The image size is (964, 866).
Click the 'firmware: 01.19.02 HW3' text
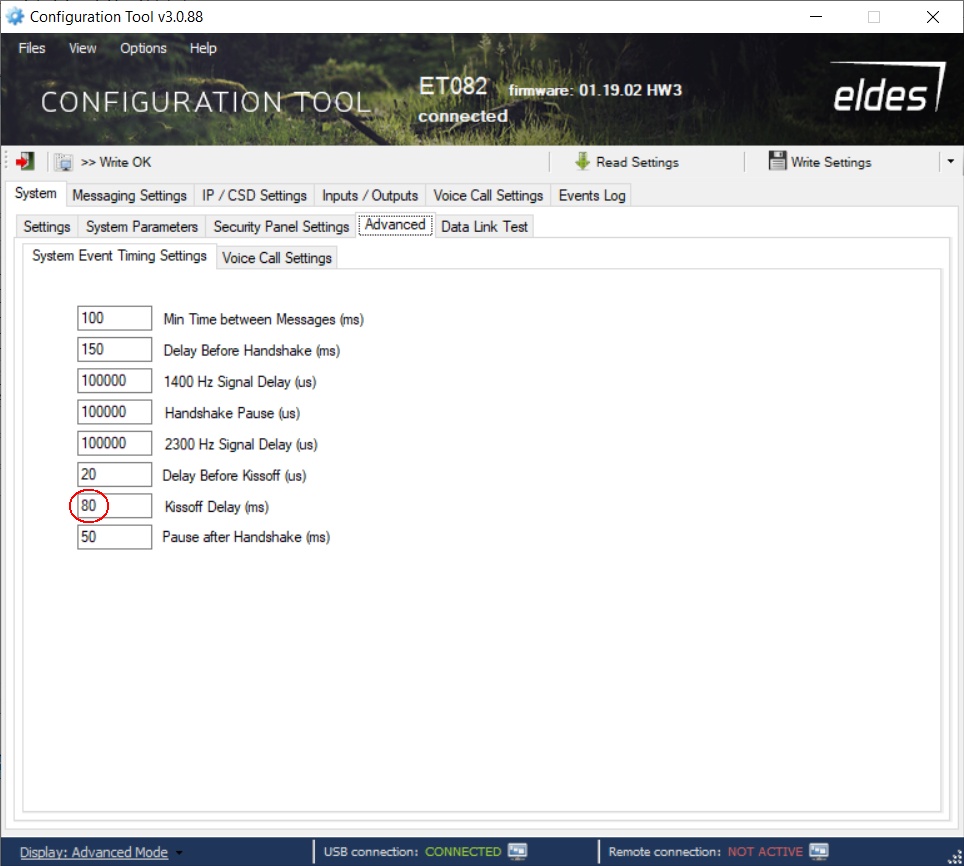595,90
